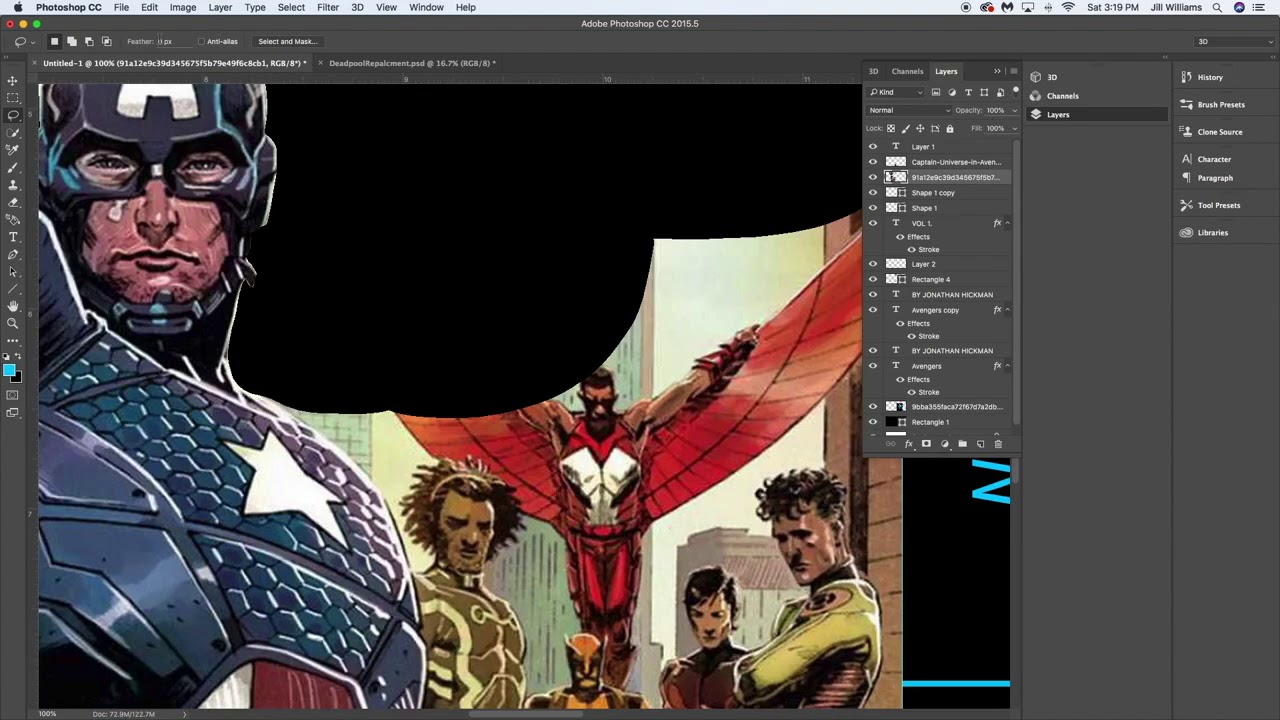Open the 3D workspace switcher dropdown

point(1235,42)
